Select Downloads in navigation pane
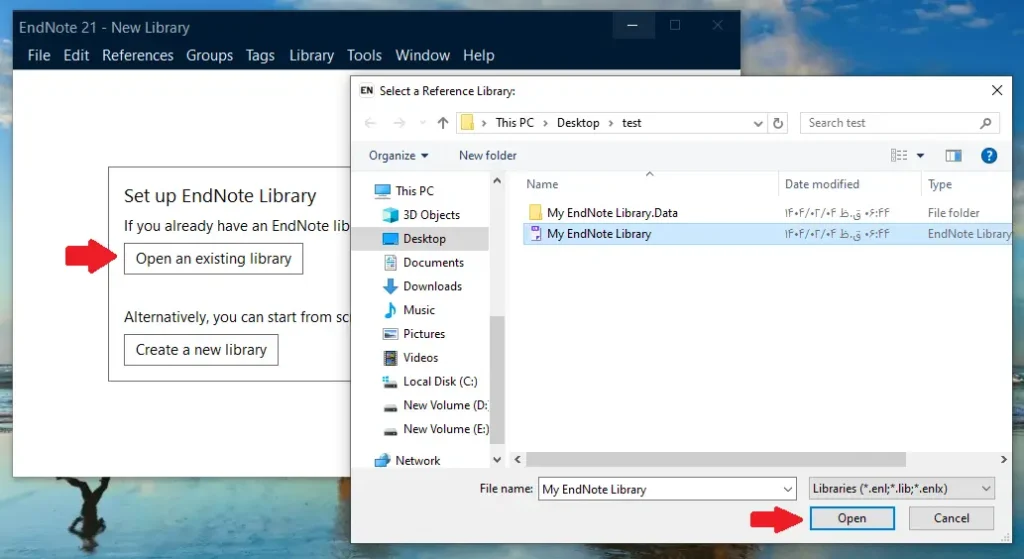Viewport: 1024px width, 559px height. [432, 286]
